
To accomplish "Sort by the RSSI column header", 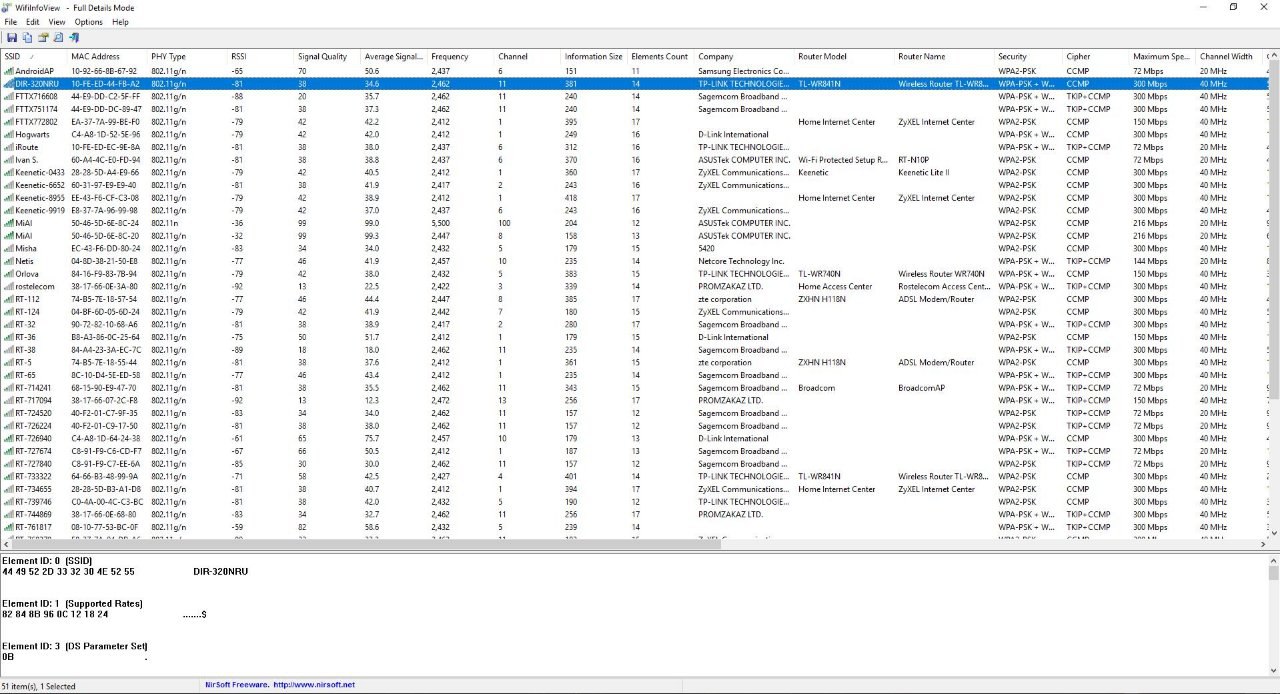I will coord(260,57).
